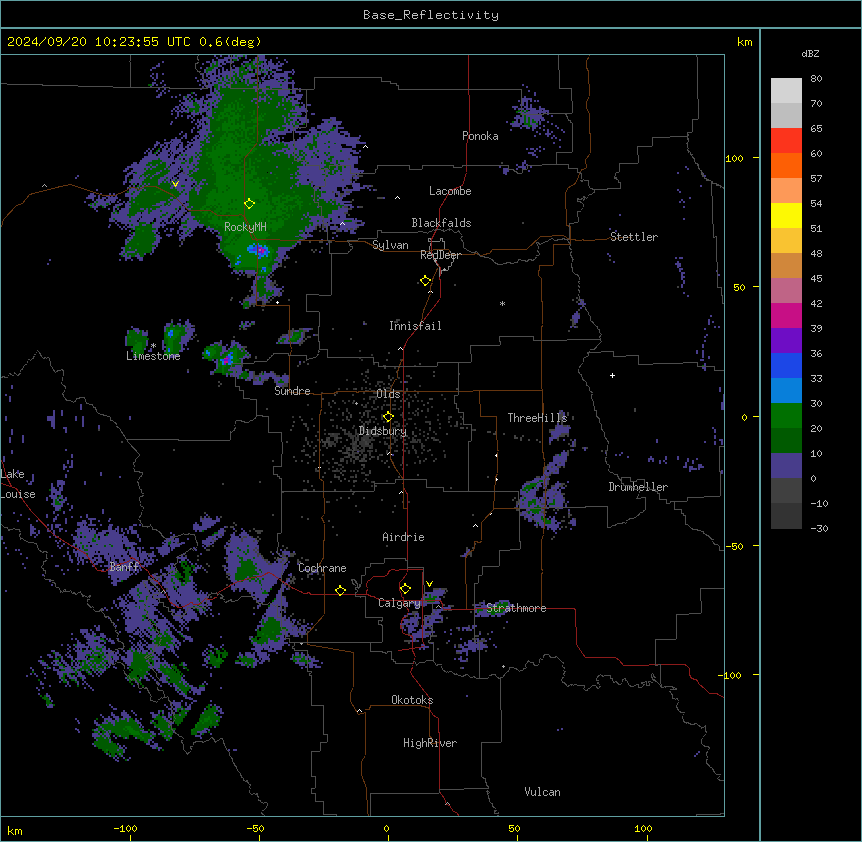
Task: Click the Airdrie city label
Action: 403,537
